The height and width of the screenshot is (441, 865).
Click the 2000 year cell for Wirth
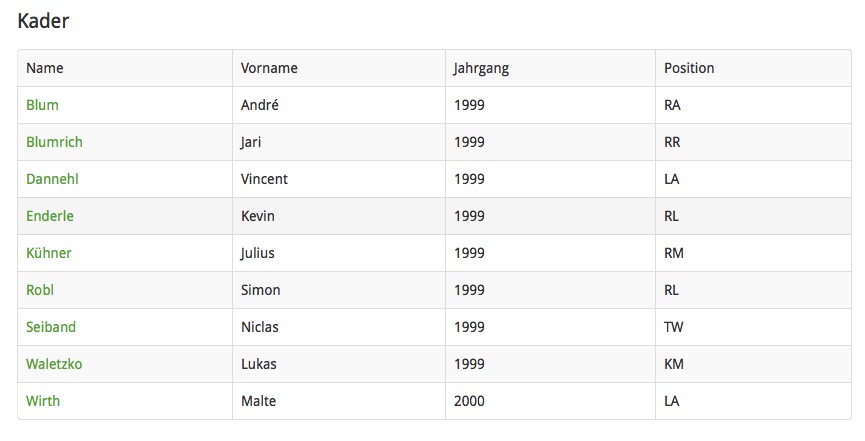click(x=469, y=401)
